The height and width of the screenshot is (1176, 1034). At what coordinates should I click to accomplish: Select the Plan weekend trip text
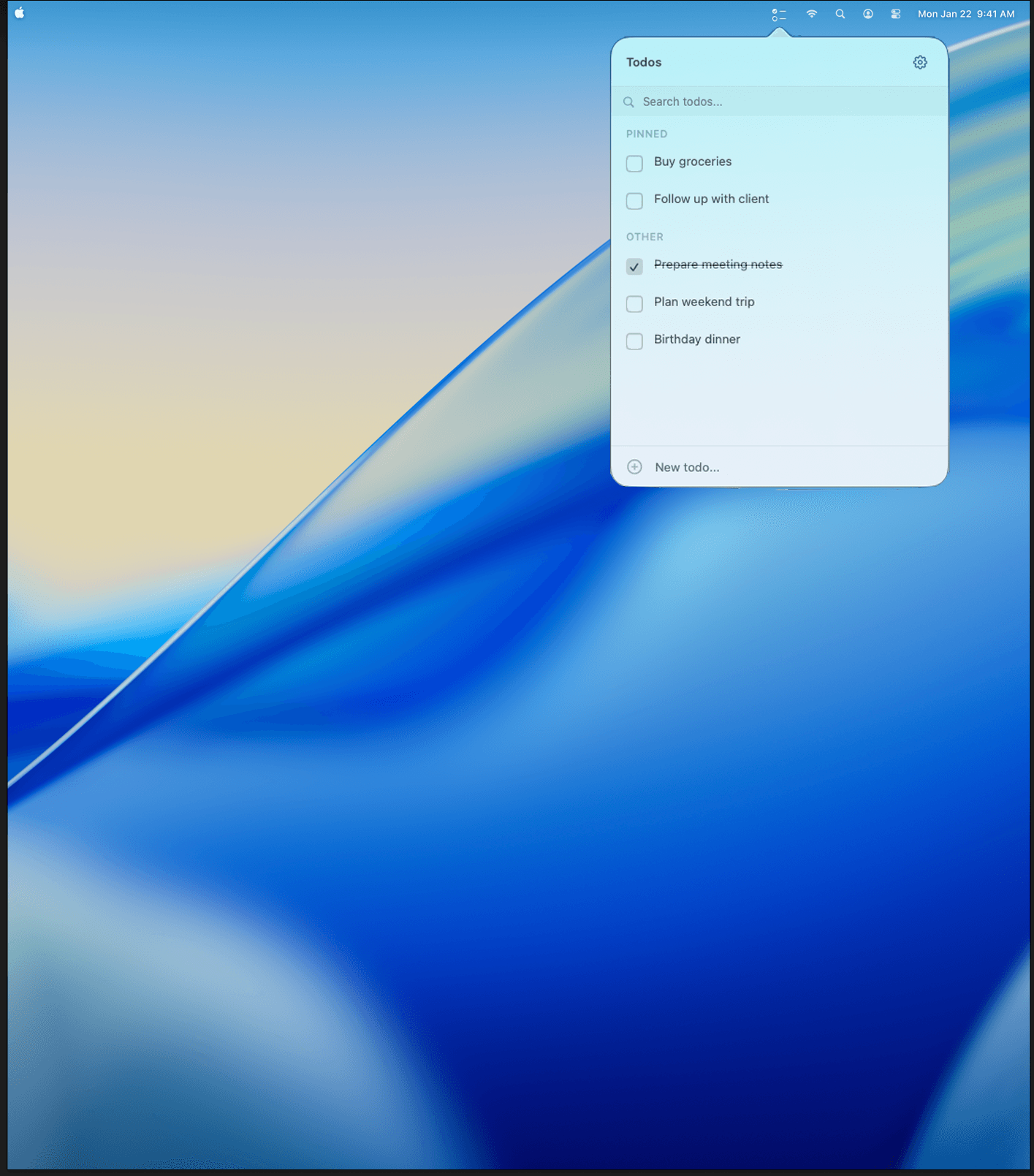click(x=704, y=302)
